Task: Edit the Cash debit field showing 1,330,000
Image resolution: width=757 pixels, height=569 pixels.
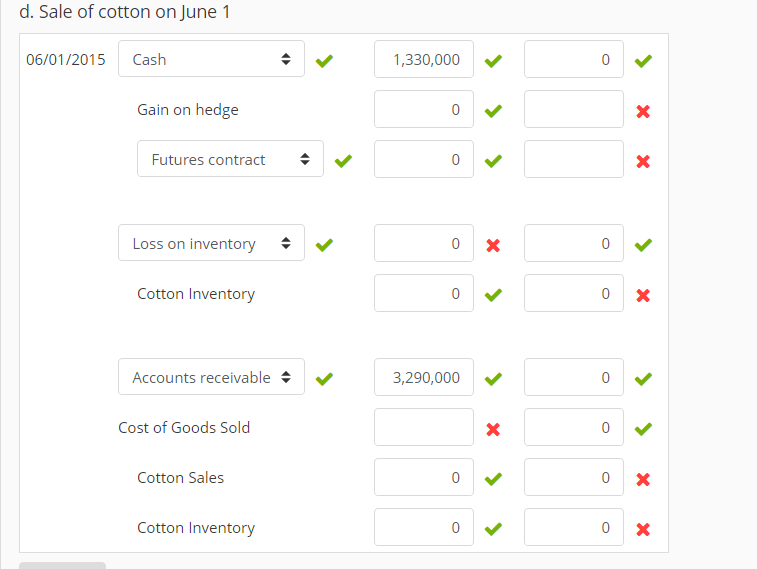Action: 424,59
